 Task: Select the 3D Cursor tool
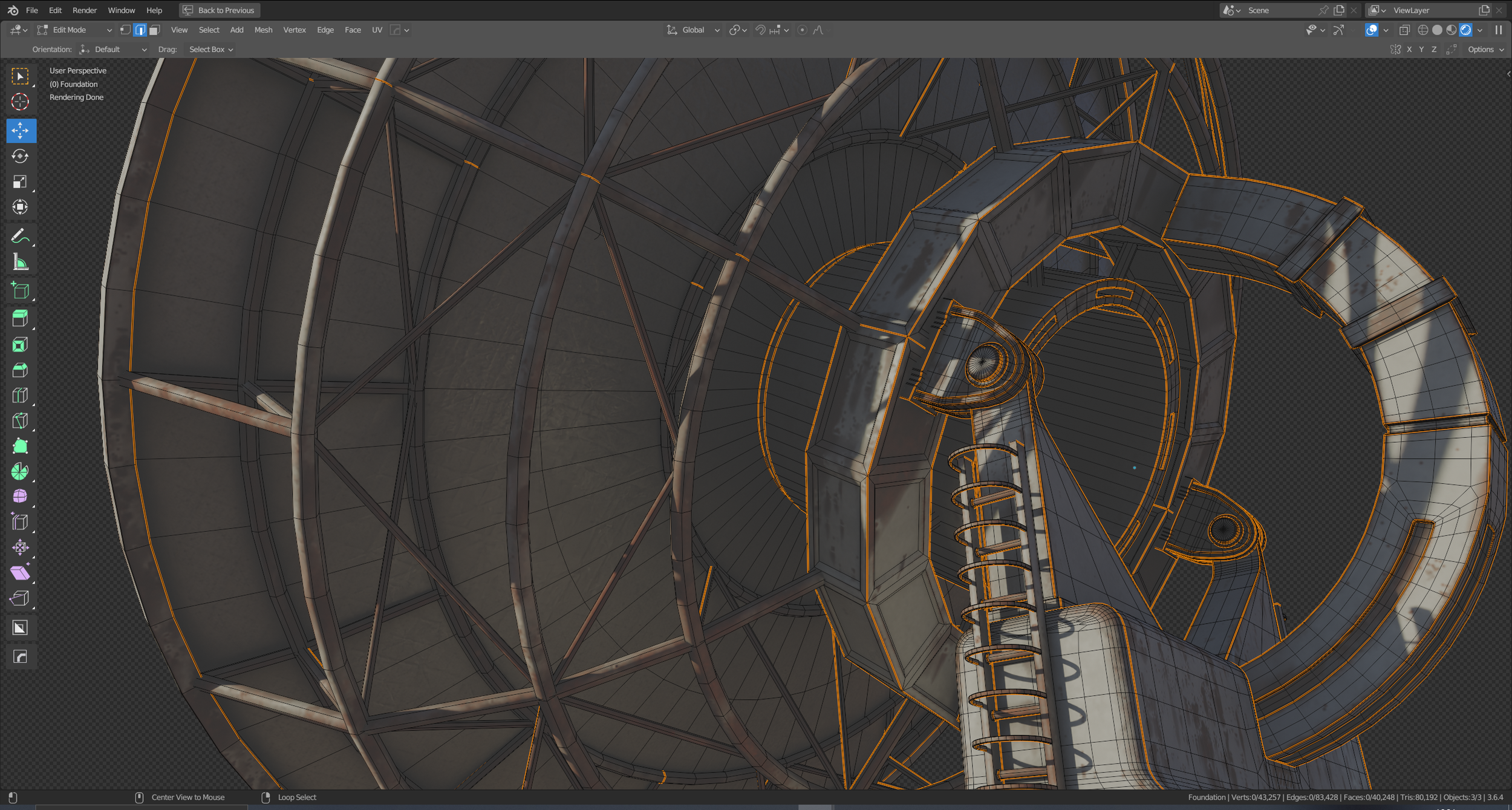[x=20, y=102]
